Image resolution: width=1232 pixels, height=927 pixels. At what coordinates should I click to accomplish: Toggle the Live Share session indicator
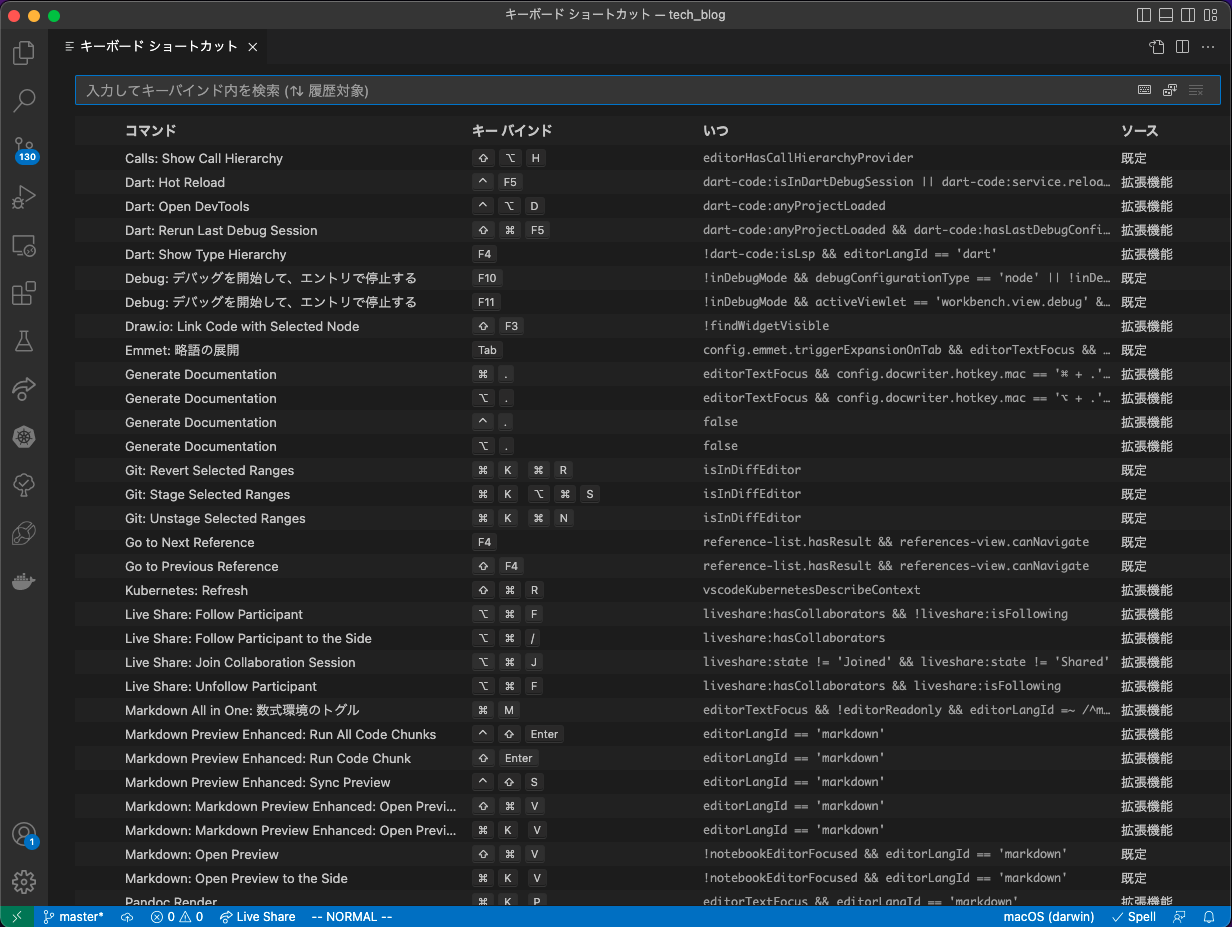(x=256, y=916)
